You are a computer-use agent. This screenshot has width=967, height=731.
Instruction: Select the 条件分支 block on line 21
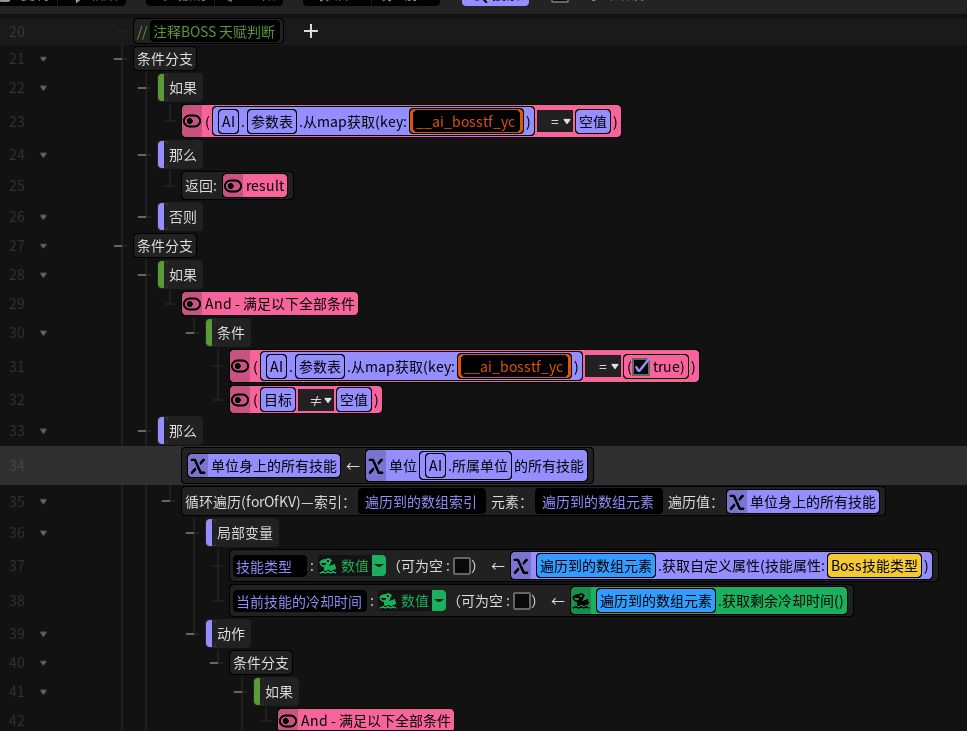coord(165,59)
